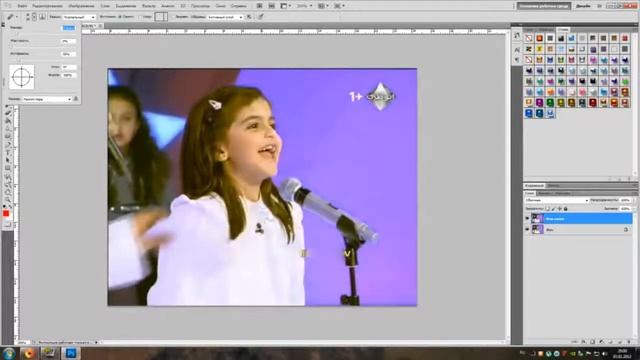Launch Bridge from the application bar

[259, 6]
